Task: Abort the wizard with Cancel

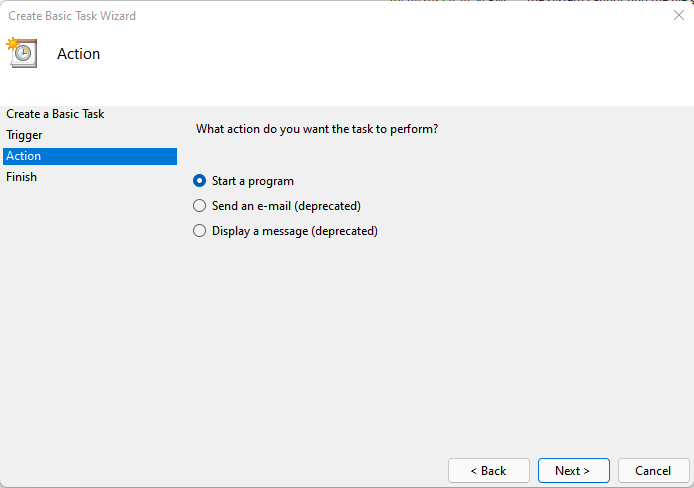Action: pos(653,470)
